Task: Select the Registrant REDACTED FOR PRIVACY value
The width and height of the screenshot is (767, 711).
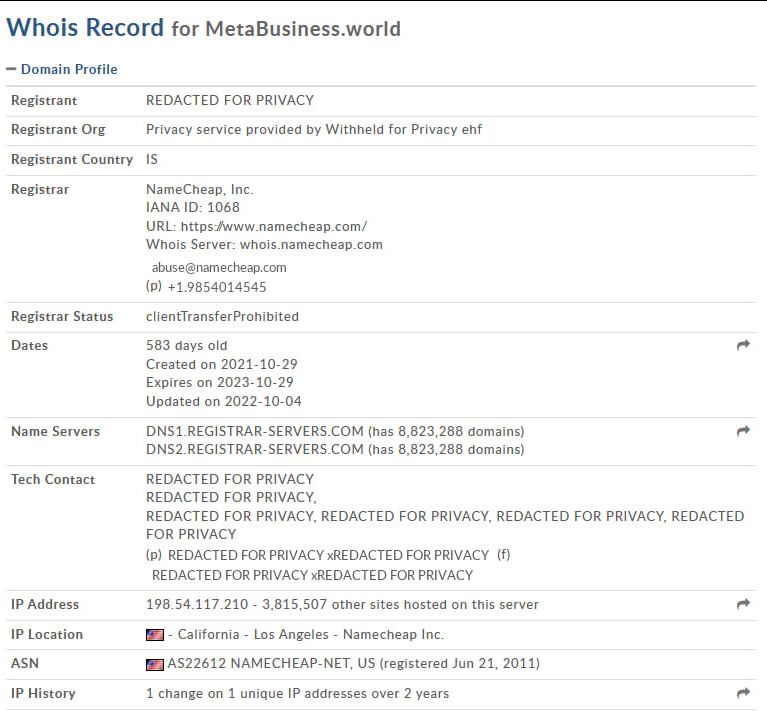Action: (x=230, y=100)
